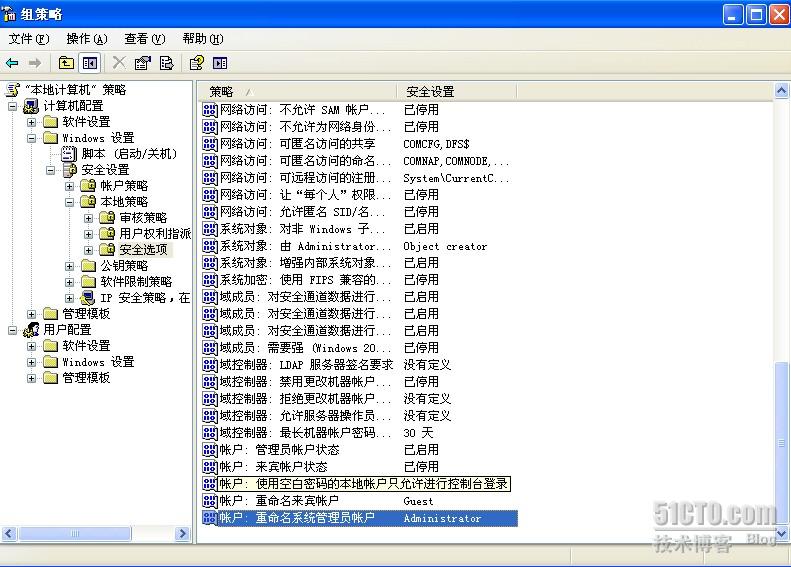Viewport: 791px width, 567px height.
Task: Open the 操作(A) menu
Action: click(87, 39)
